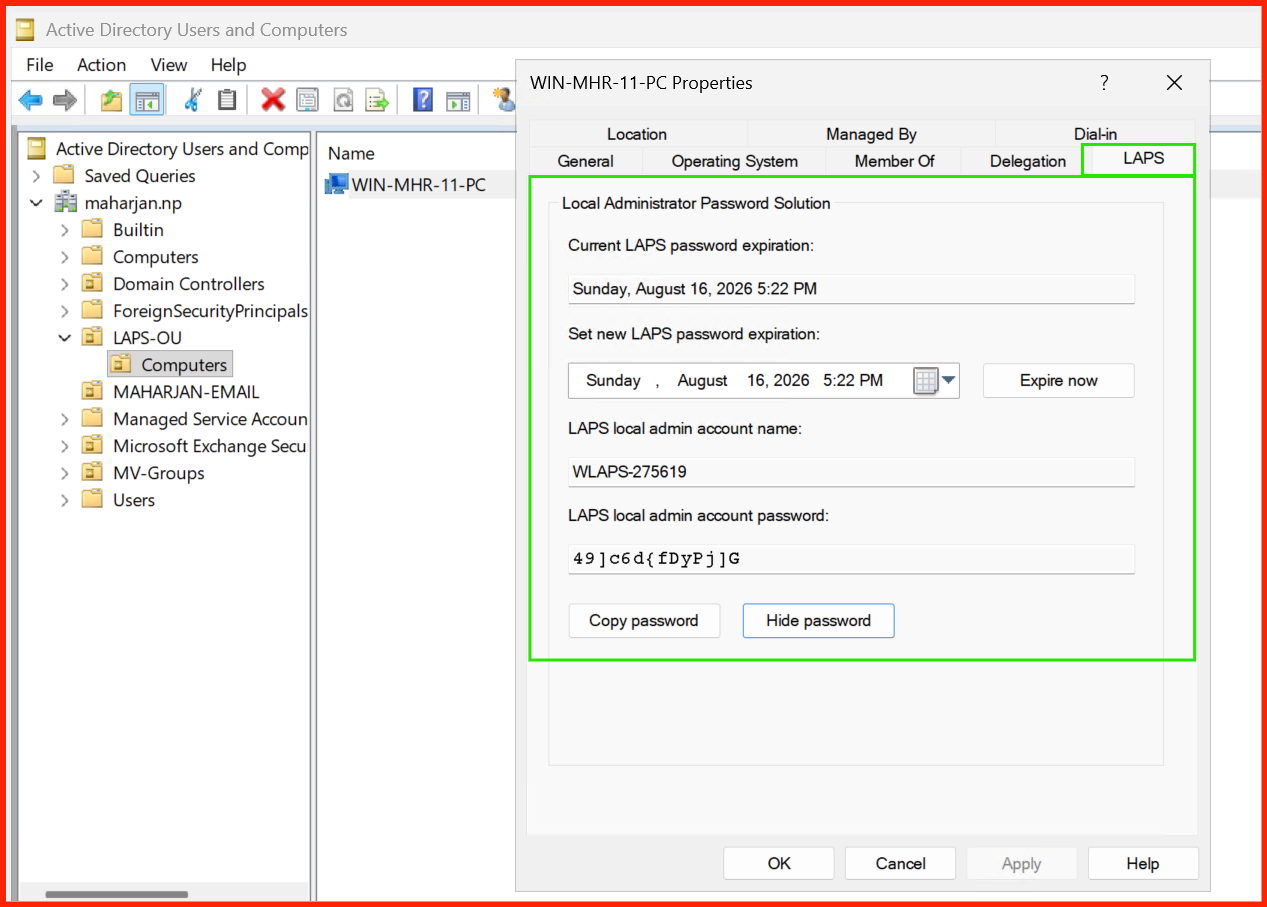The image size is (1267, 907).
Task: Expand the ForeignSecurityPrincipals container
Action: (x=65, y=311)
